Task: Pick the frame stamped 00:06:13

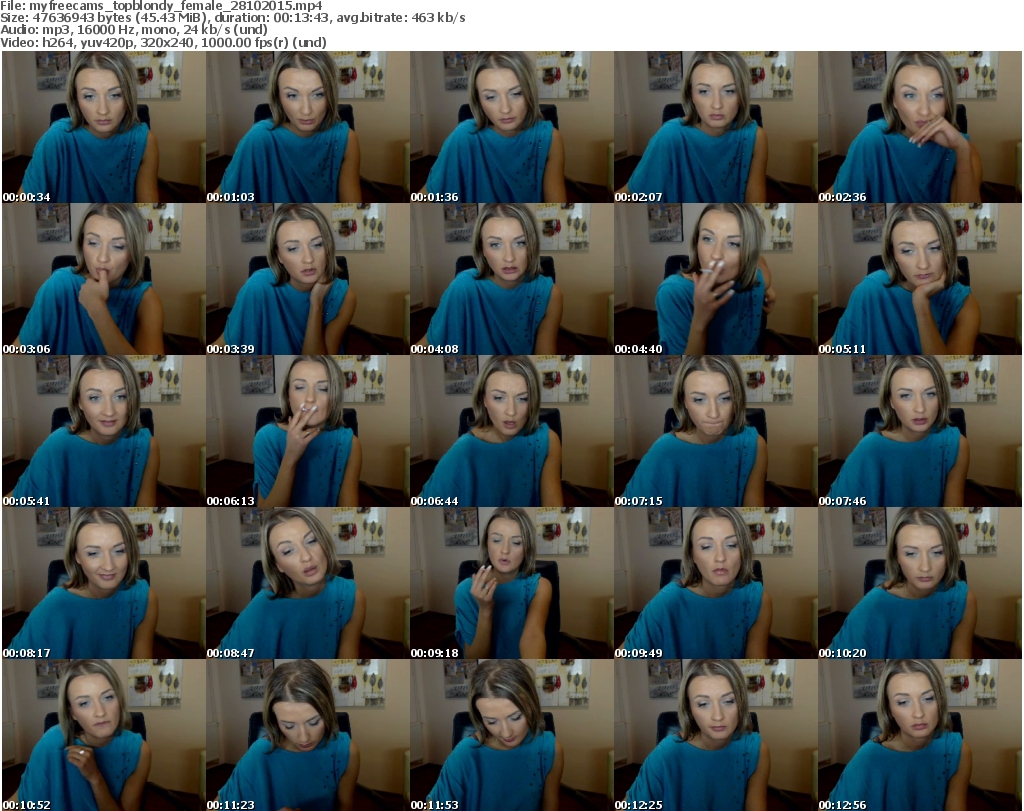Action: 308,432
